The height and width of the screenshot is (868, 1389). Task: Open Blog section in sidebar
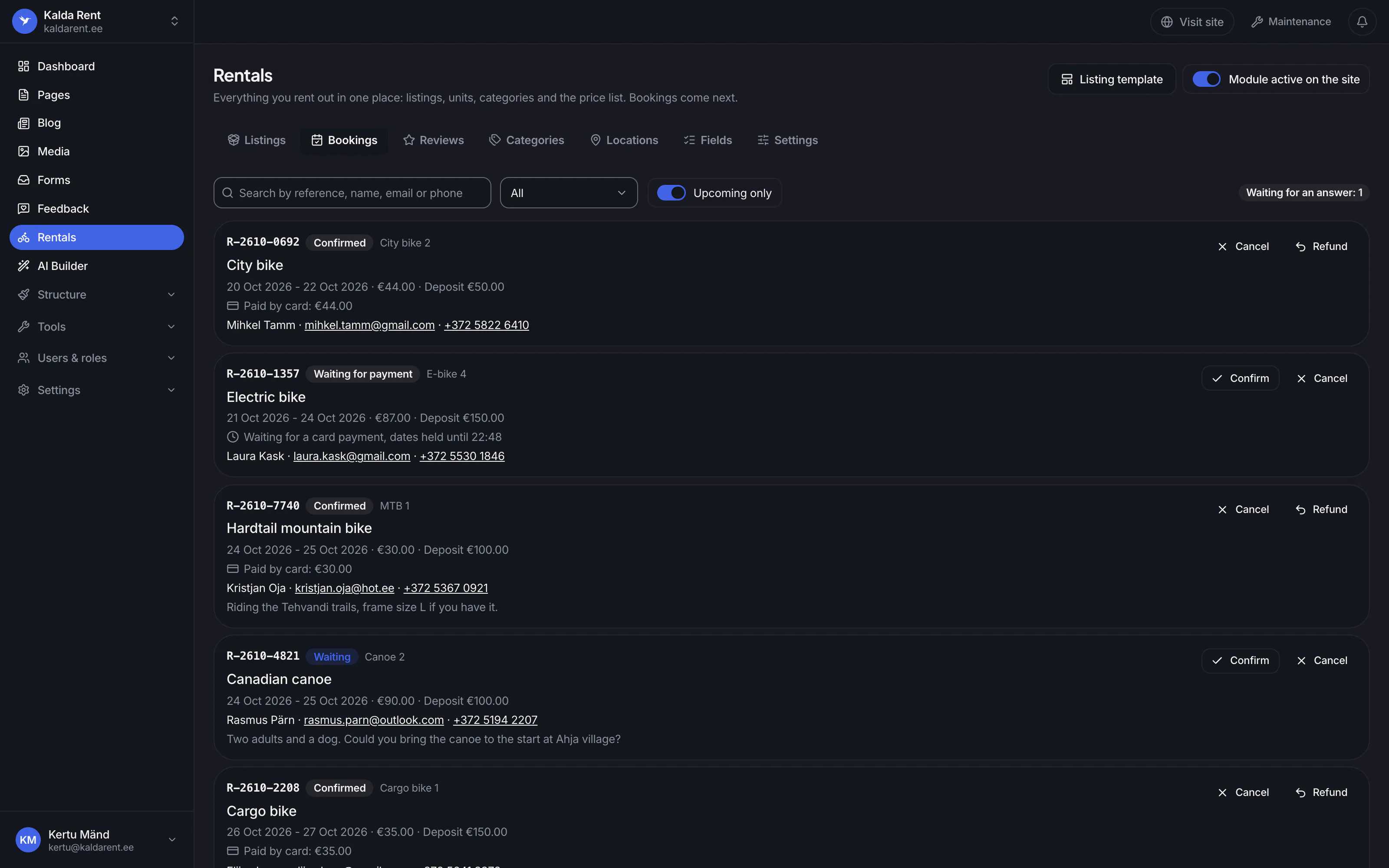[x=96, y=123]
